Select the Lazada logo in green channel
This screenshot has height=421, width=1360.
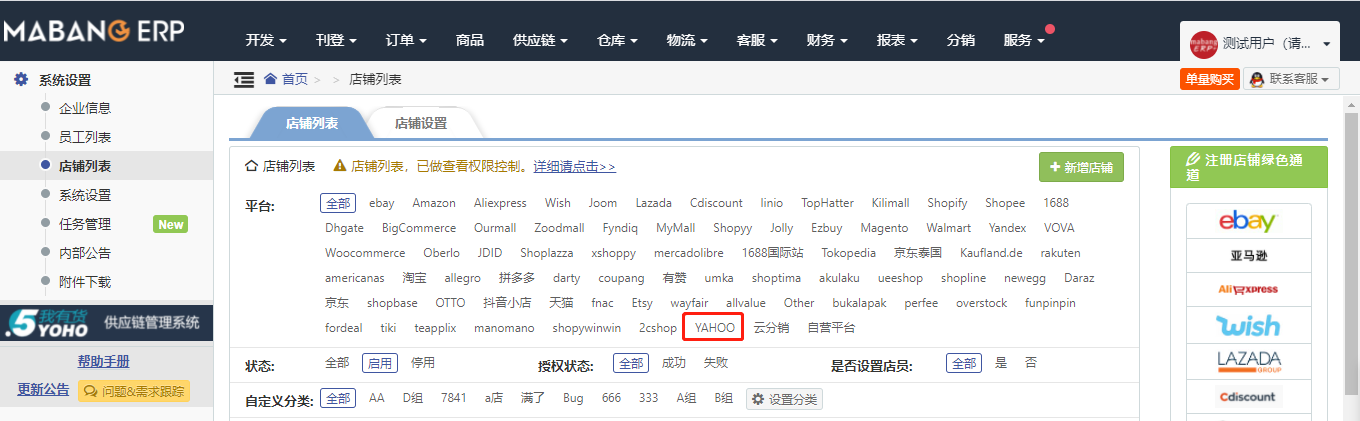tap(1248, 360)
